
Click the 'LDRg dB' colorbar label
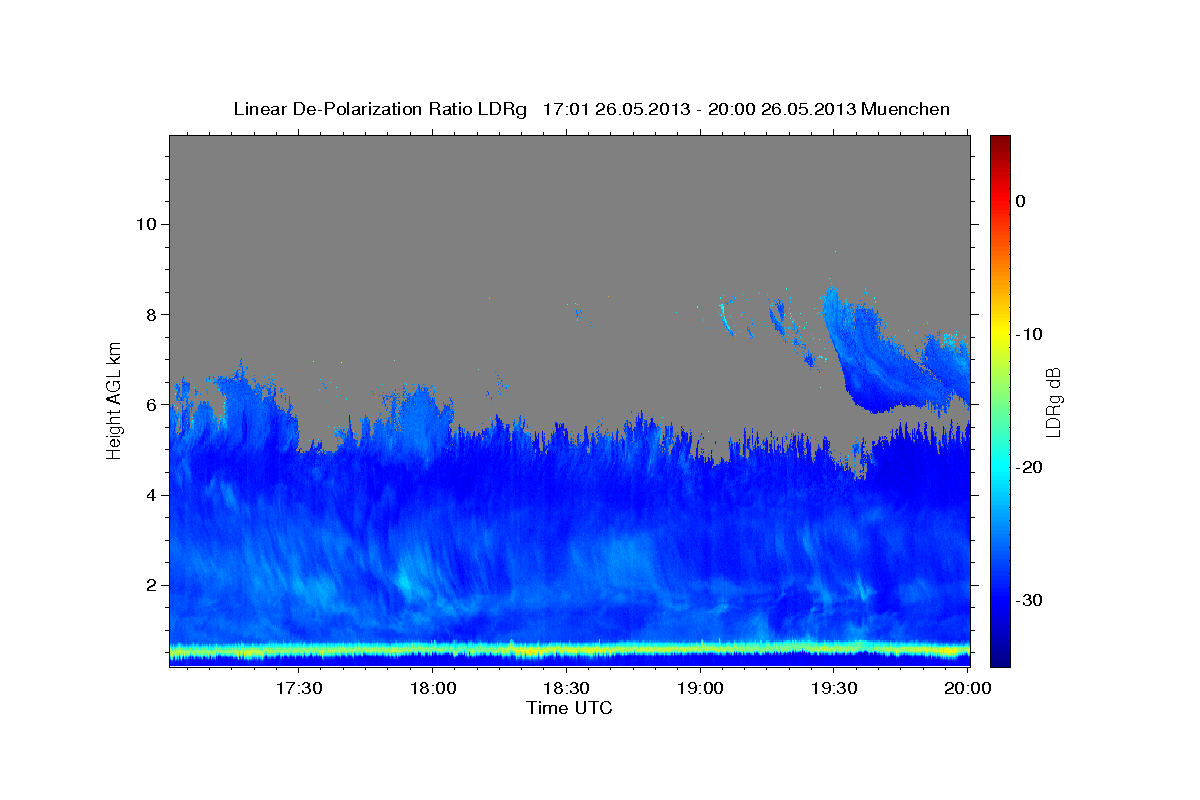(1052, 402)
